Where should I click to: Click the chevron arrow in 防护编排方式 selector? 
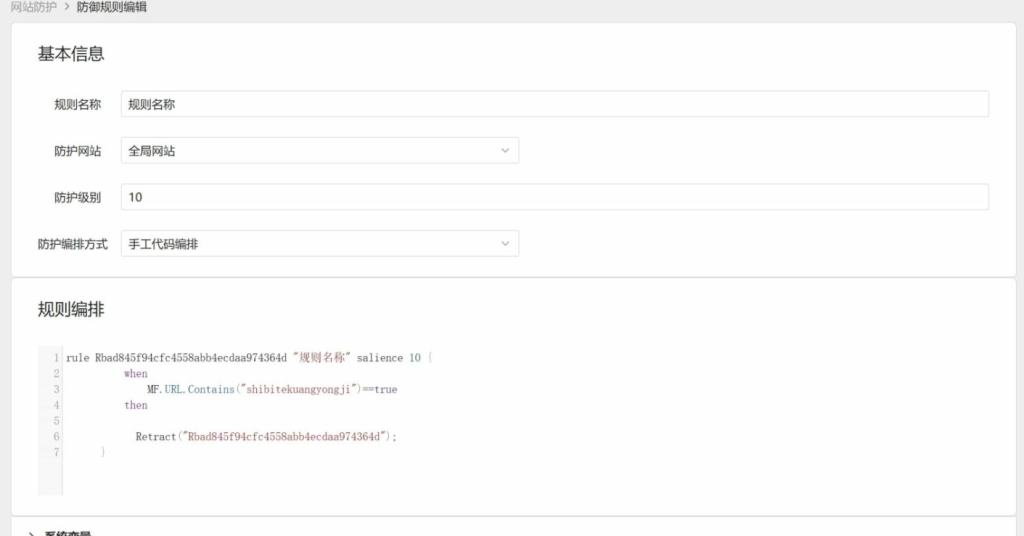tap(505, 244)
